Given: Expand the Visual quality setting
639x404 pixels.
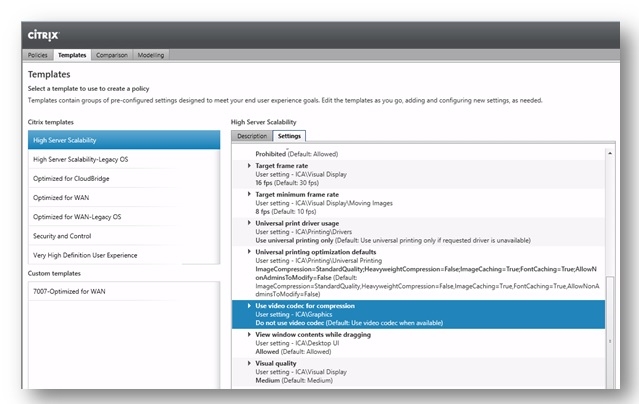Looking at the screenshot, I should click(x=249, y=363).
